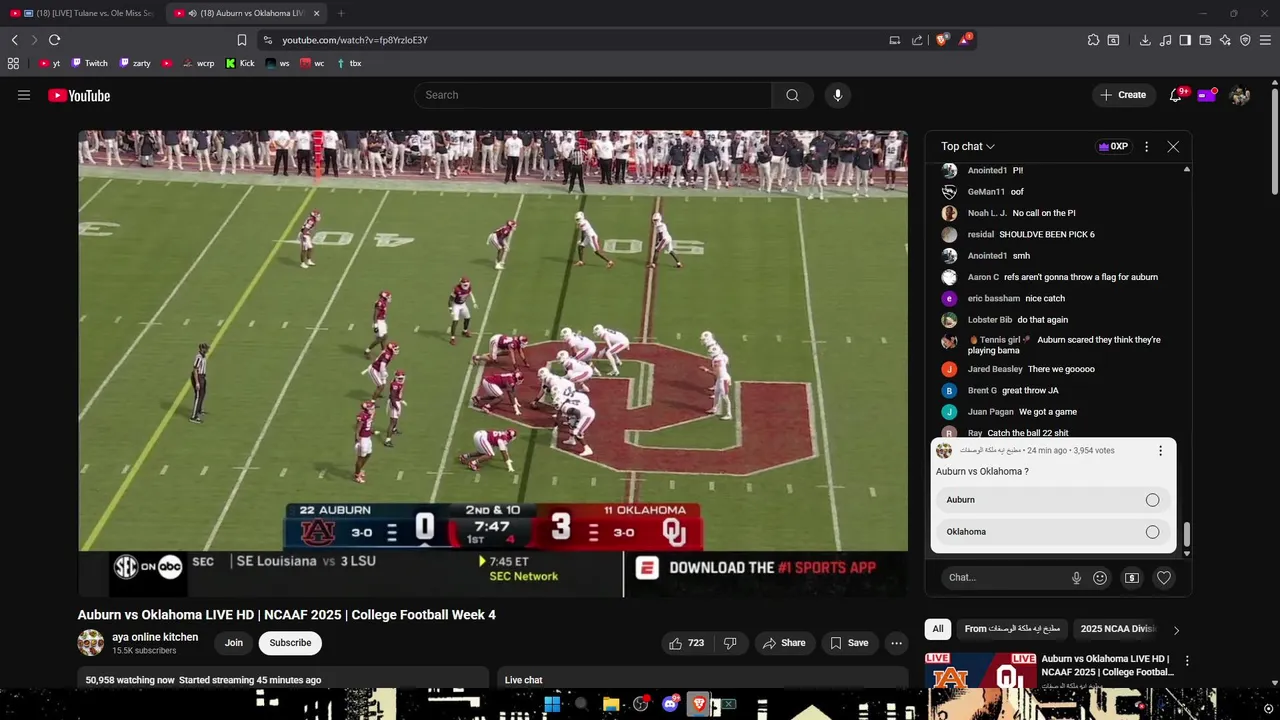
Task: Open the recommended Auburn vs Oklahoma thumbnail
Action: [981, 672]
